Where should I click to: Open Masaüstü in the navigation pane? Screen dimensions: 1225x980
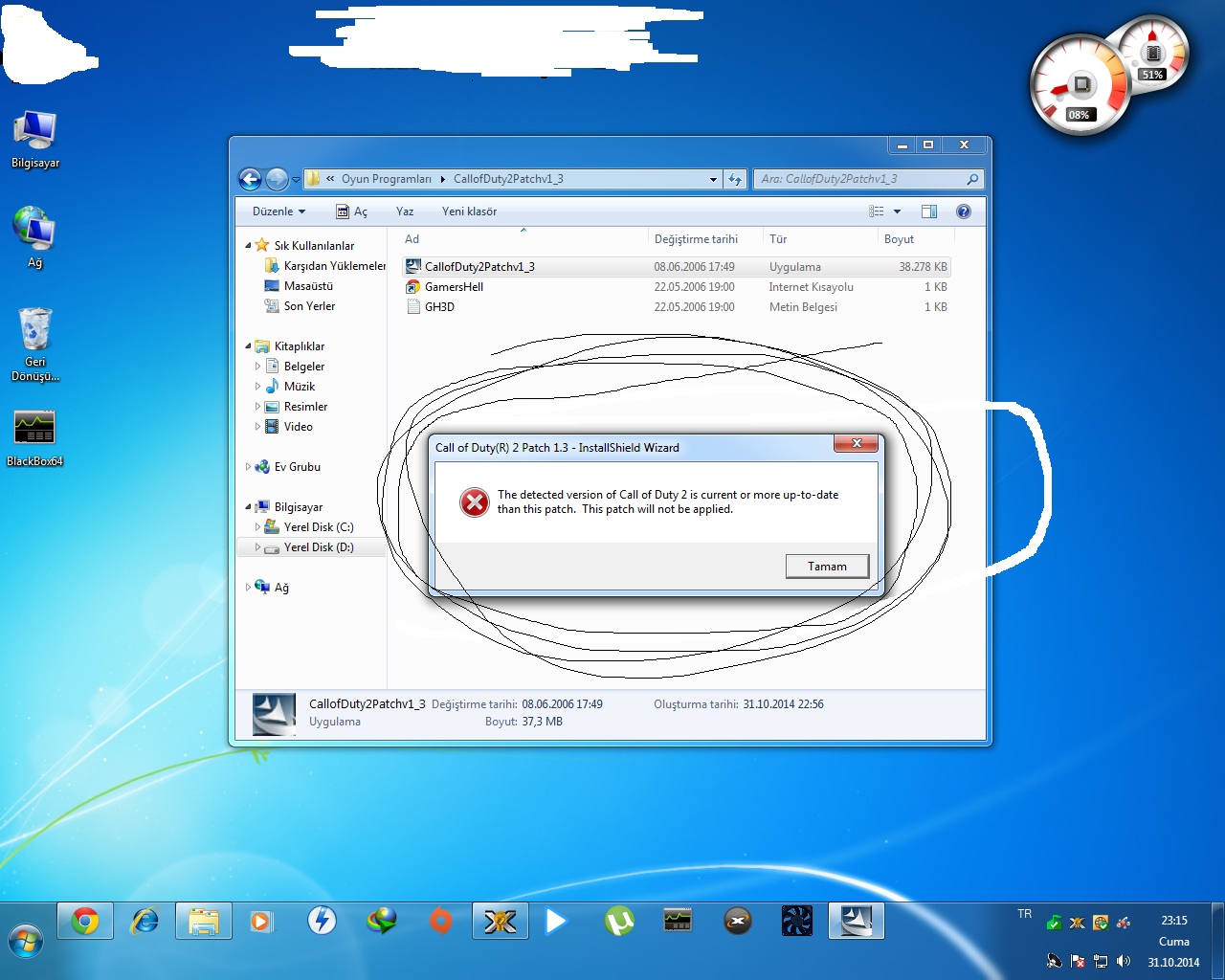point(299,286)
